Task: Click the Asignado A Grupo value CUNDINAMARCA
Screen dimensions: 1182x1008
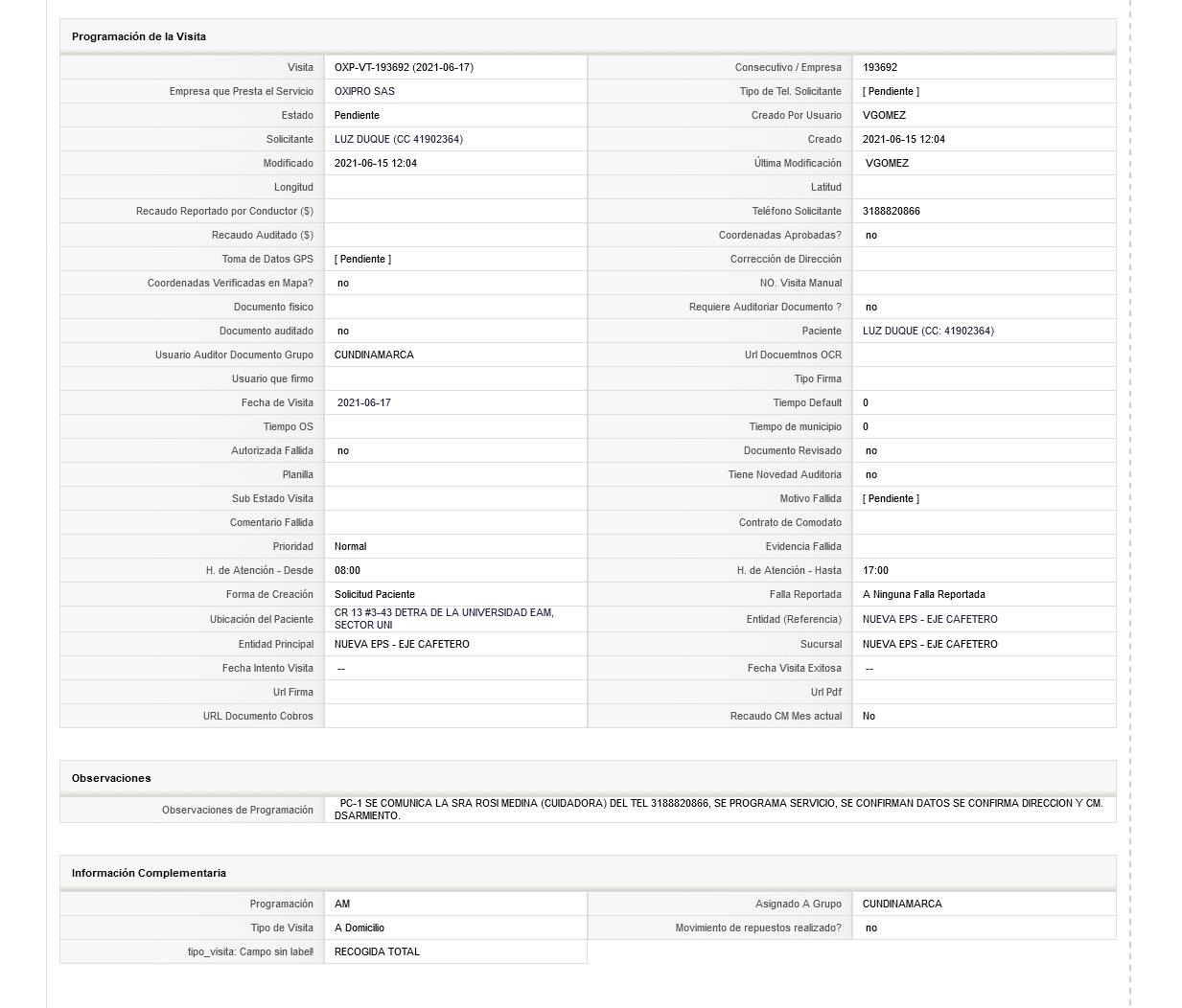Action: coord(902,904)
